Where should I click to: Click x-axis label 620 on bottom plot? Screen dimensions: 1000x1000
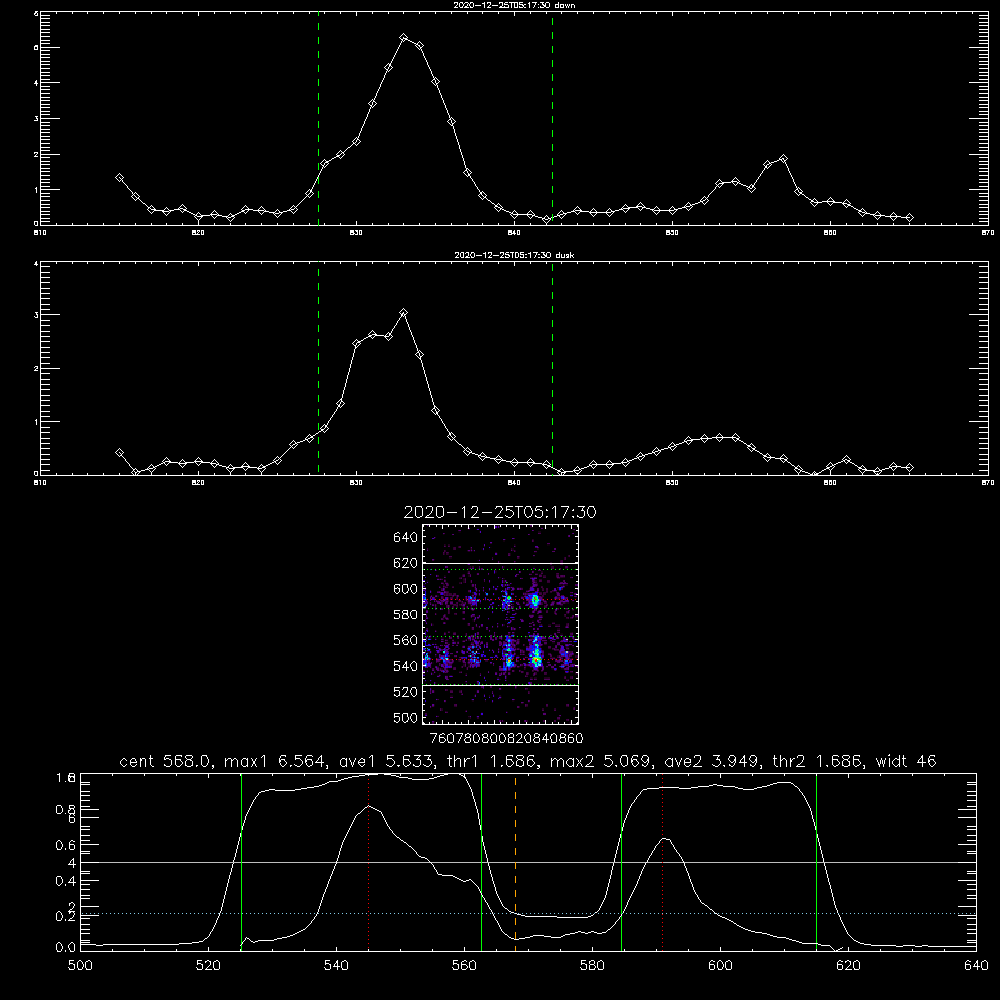(848, 966)
